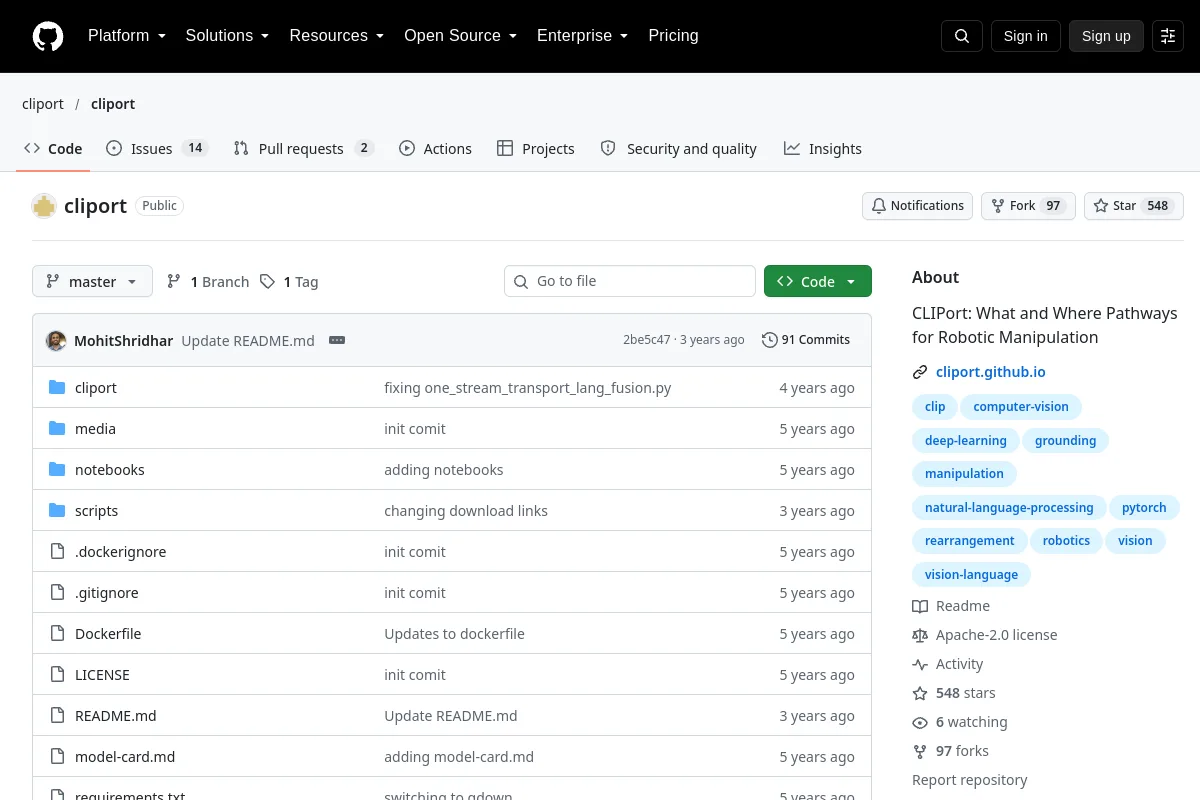This screenshot has height=800, width=1200.
Task: Click folder icon beside scripts
Action: (x=57, y=511)
